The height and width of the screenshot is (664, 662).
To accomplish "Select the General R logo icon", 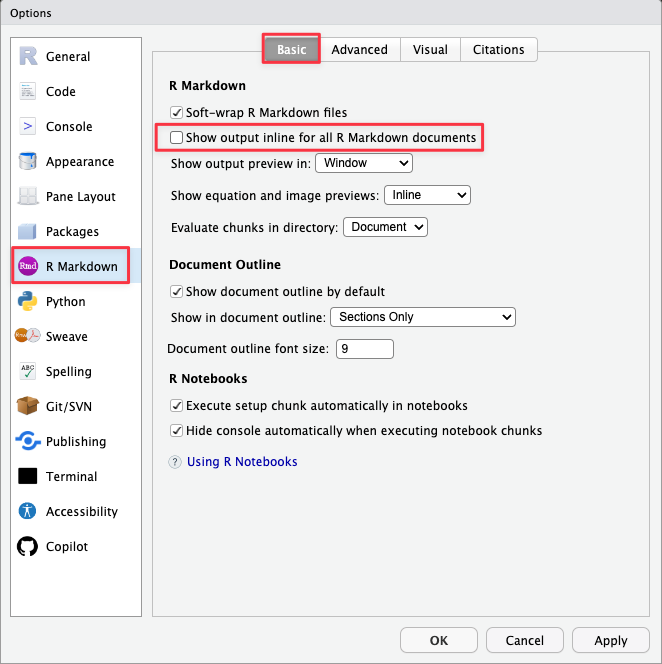I will tap(28, 56).
